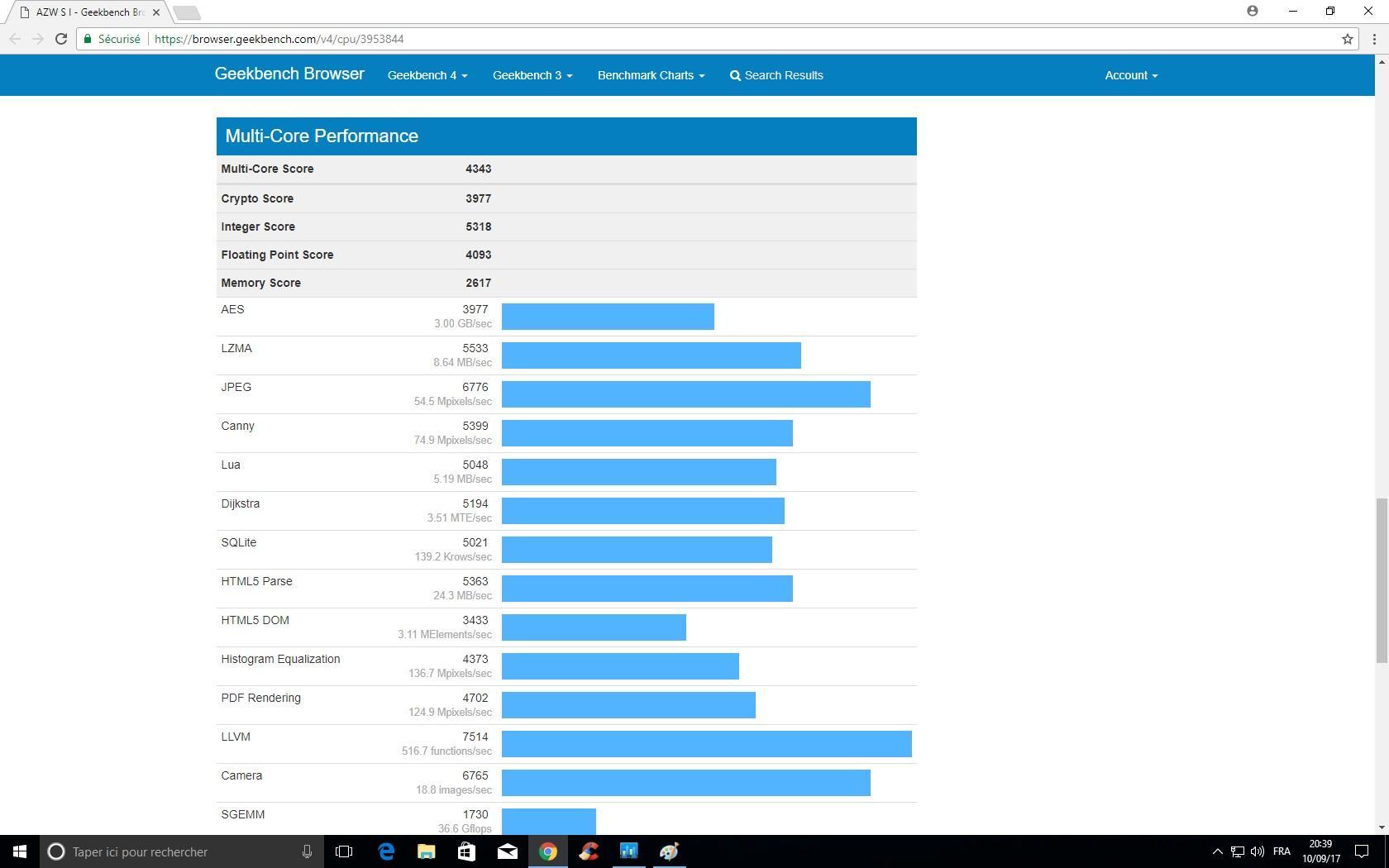Expand the Geekbench 3 dropdown menu
This screenshot has width=1389, height=868.
coord(532,75)
